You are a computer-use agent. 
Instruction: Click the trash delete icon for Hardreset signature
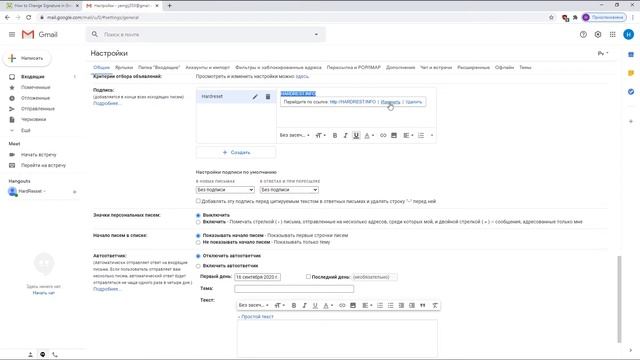[268, 97]
